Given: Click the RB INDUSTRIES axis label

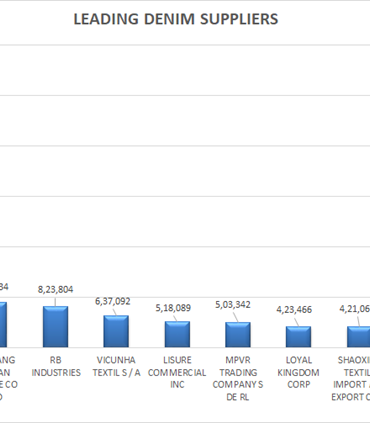Looking at the screenshot, I should point(56,366).
